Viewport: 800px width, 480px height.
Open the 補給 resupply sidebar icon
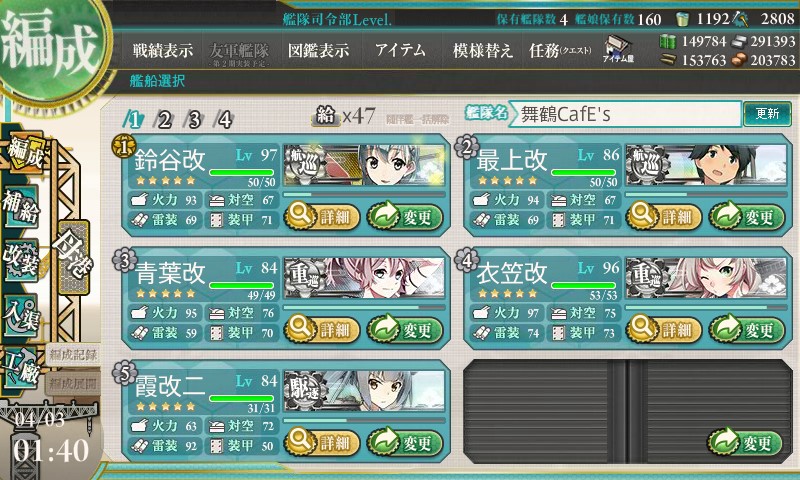tap(21, 206)
